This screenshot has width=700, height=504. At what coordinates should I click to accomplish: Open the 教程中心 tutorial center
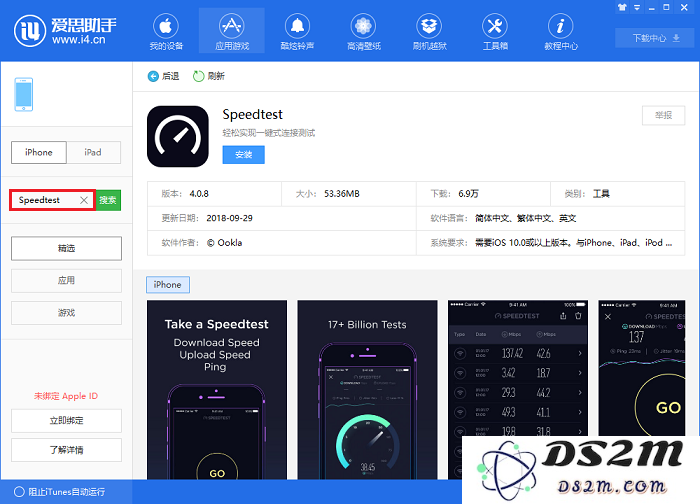coord(561,31)
